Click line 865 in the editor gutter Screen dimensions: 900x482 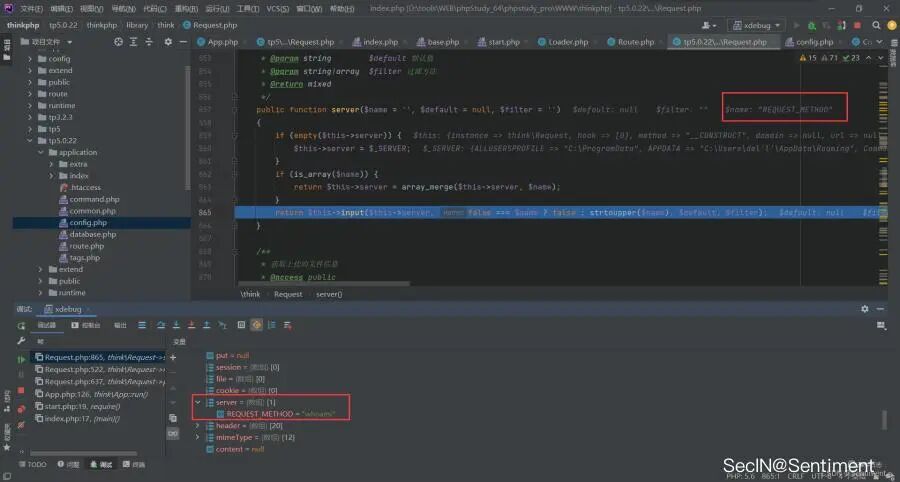(x=205, y=212)
